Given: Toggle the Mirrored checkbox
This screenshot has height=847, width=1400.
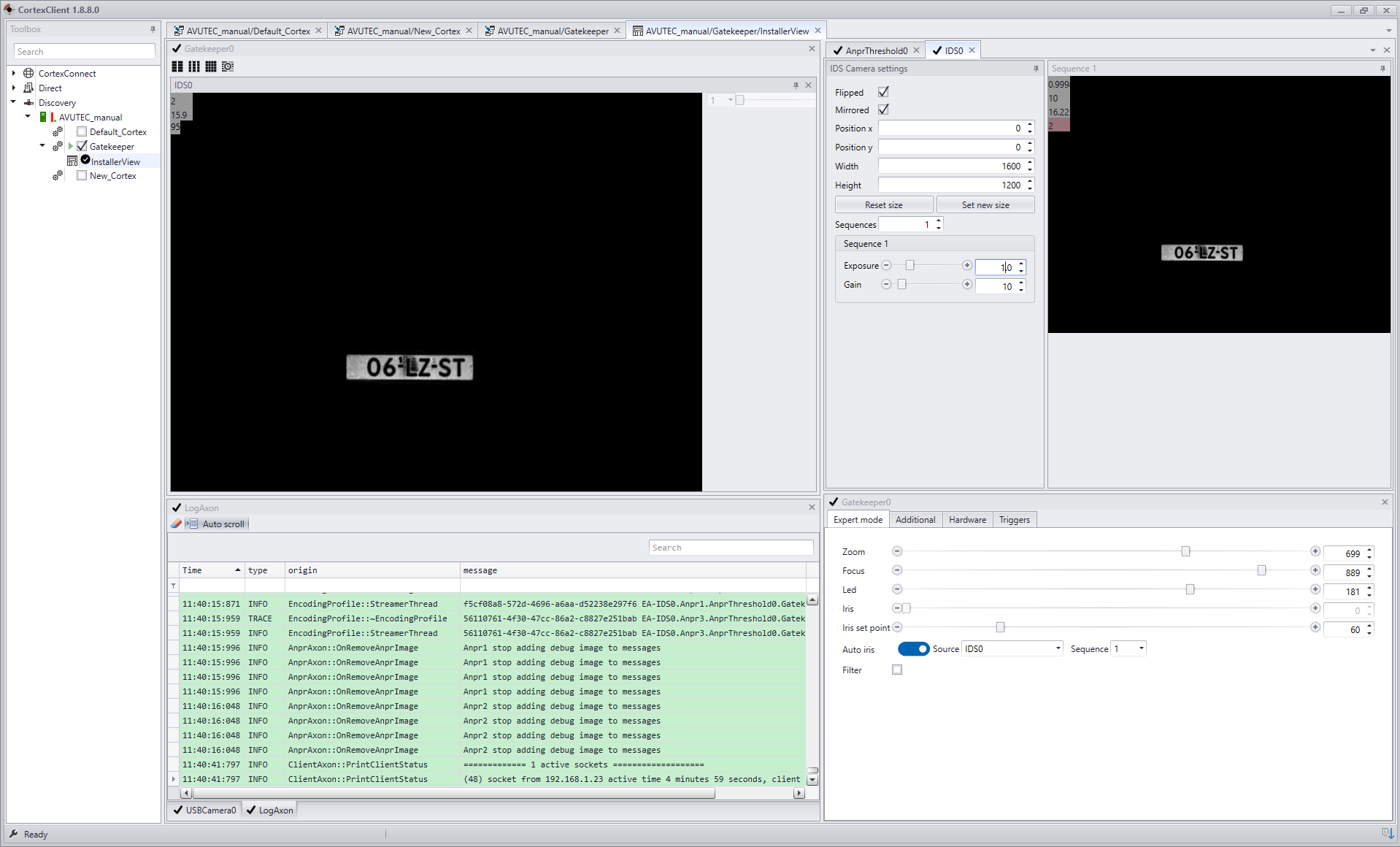Looking at the screenshot, I should click(883, 110).
